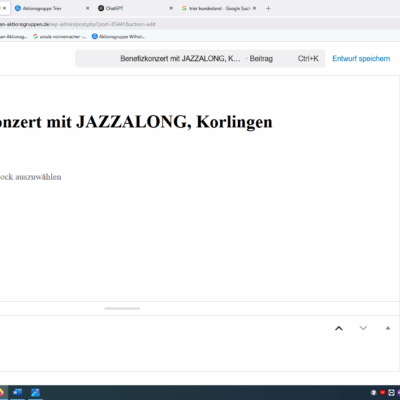
Task: Click the browser address bar URL
Action: point(78,24)
